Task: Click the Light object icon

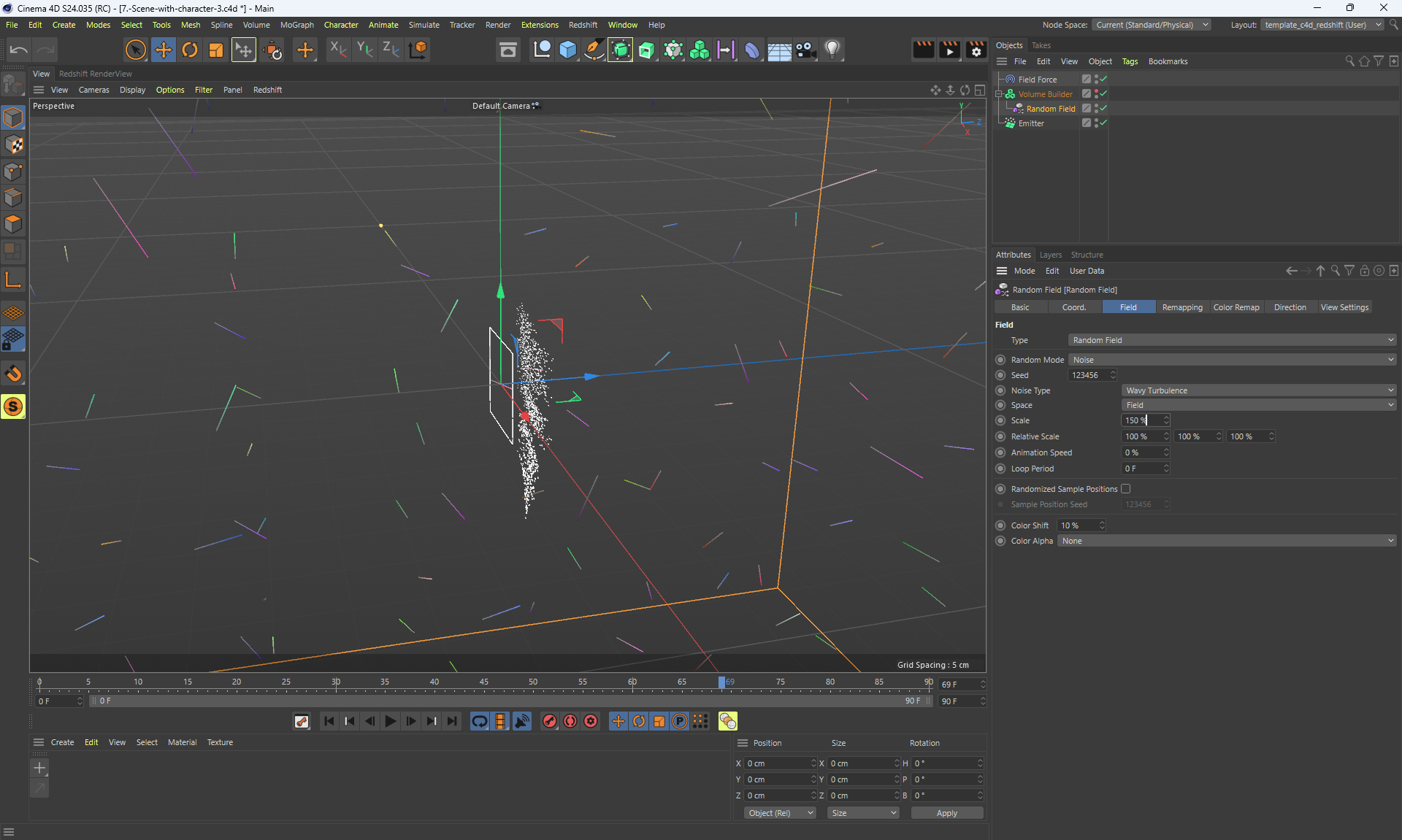Action: (x=832, y=50)
